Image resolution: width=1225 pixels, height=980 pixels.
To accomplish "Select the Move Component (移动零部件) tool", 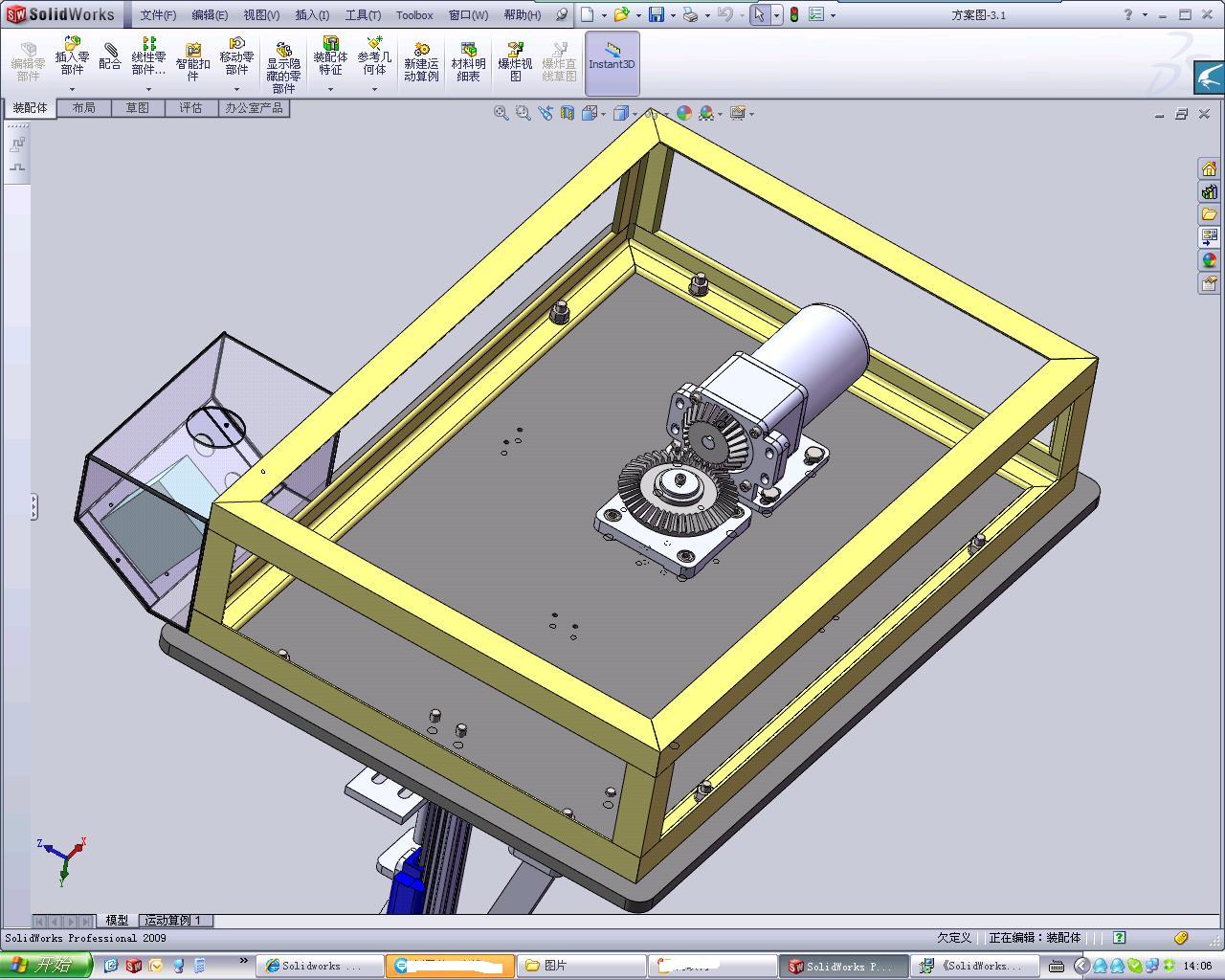I will coord(236,56).
